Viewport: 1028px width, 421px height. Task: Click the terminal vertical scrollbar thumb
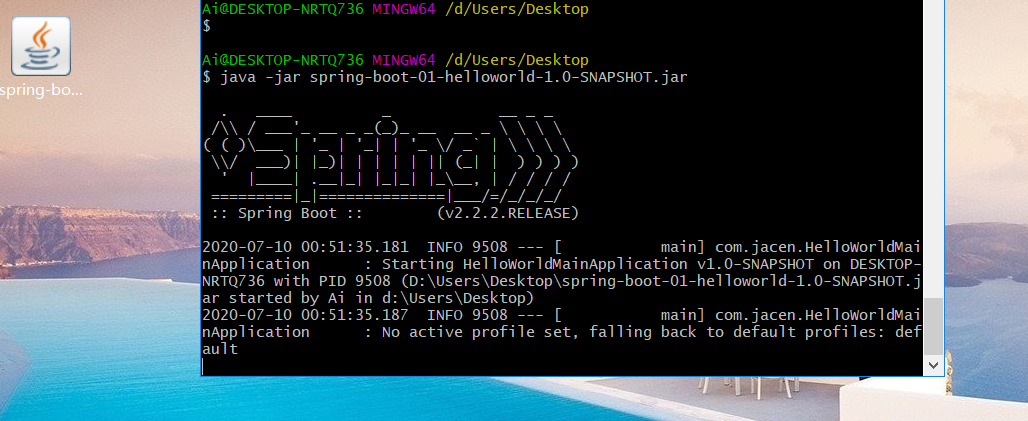(x=934, y=326)
